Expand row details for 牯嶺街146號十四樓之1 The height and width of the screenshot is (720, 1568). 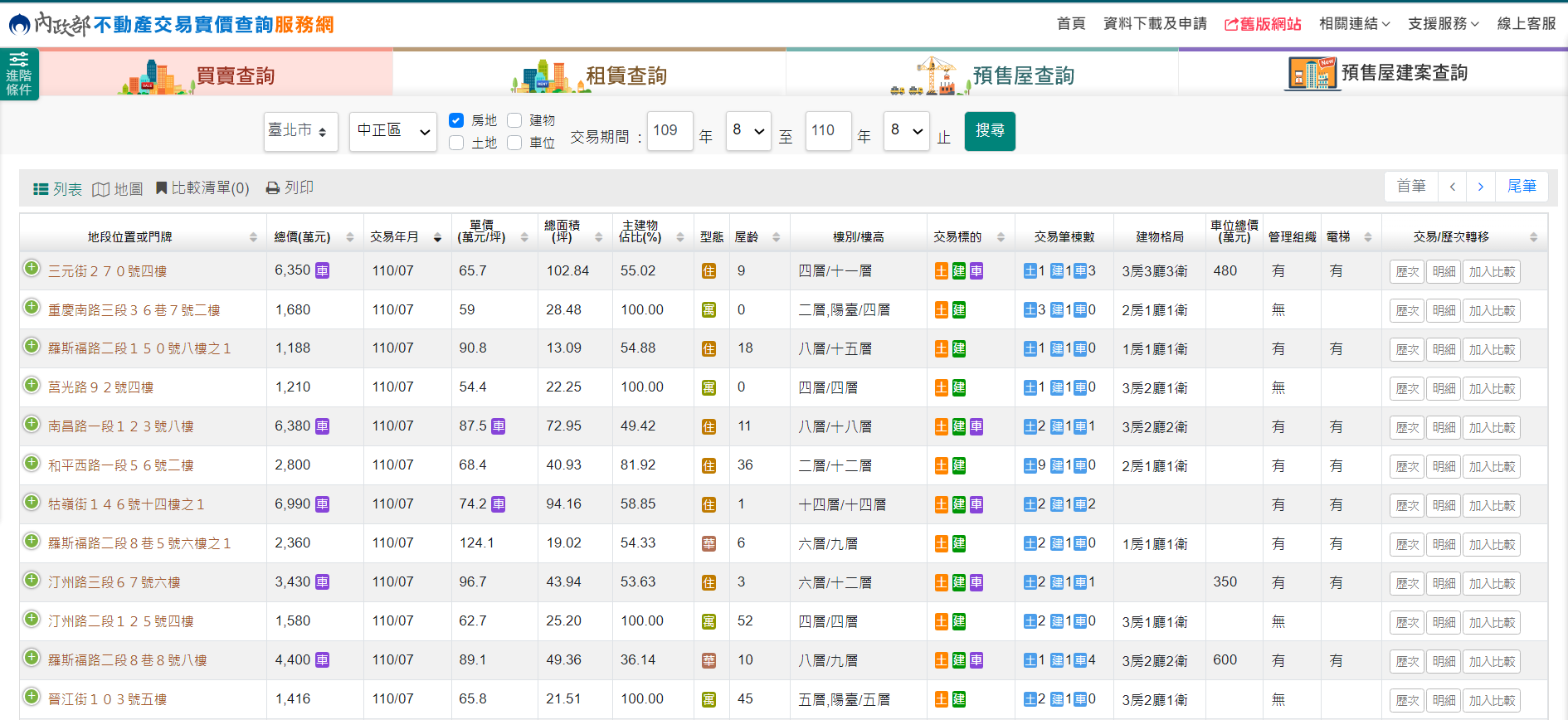[x=32, y=502]
